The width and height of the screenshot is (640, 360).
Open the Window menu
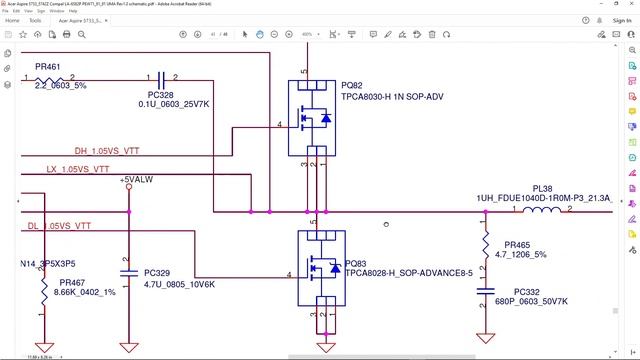coord(57,11)
